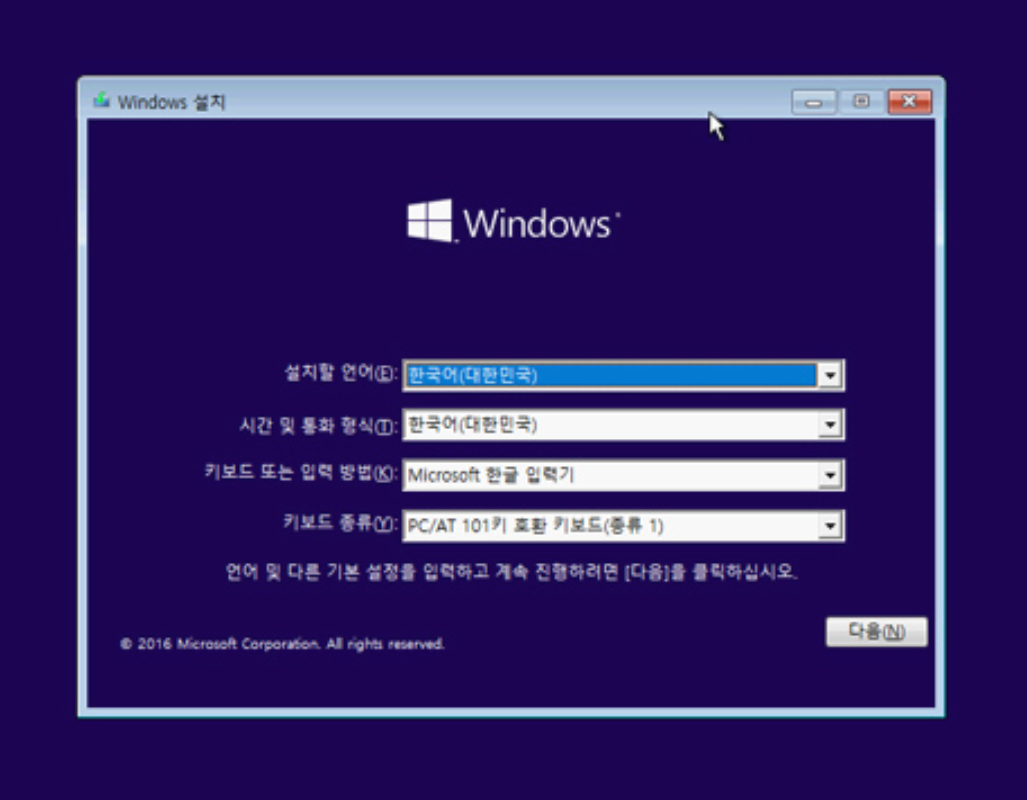Click the instruction text mentioning [다음]
Screen dimensions: 1027x800
[x=513, y=570]
